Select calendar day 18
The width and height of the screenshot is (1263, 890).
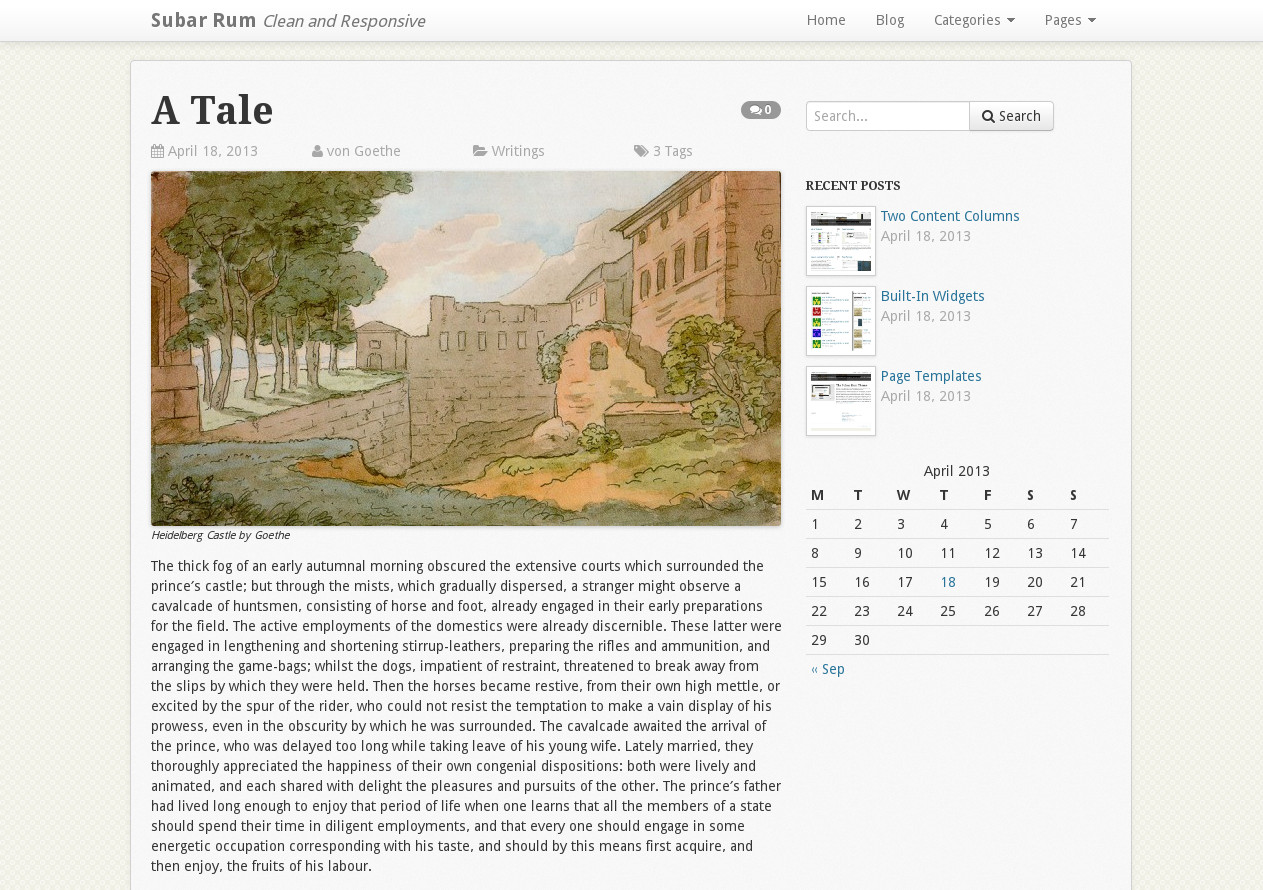pyautogui.click(x=948, y=582)
